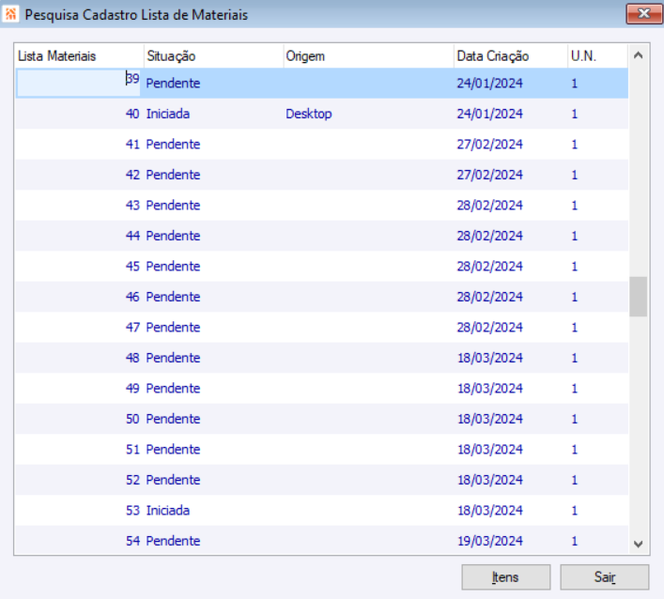Click Iniciada status in row 53

point(168,510)
